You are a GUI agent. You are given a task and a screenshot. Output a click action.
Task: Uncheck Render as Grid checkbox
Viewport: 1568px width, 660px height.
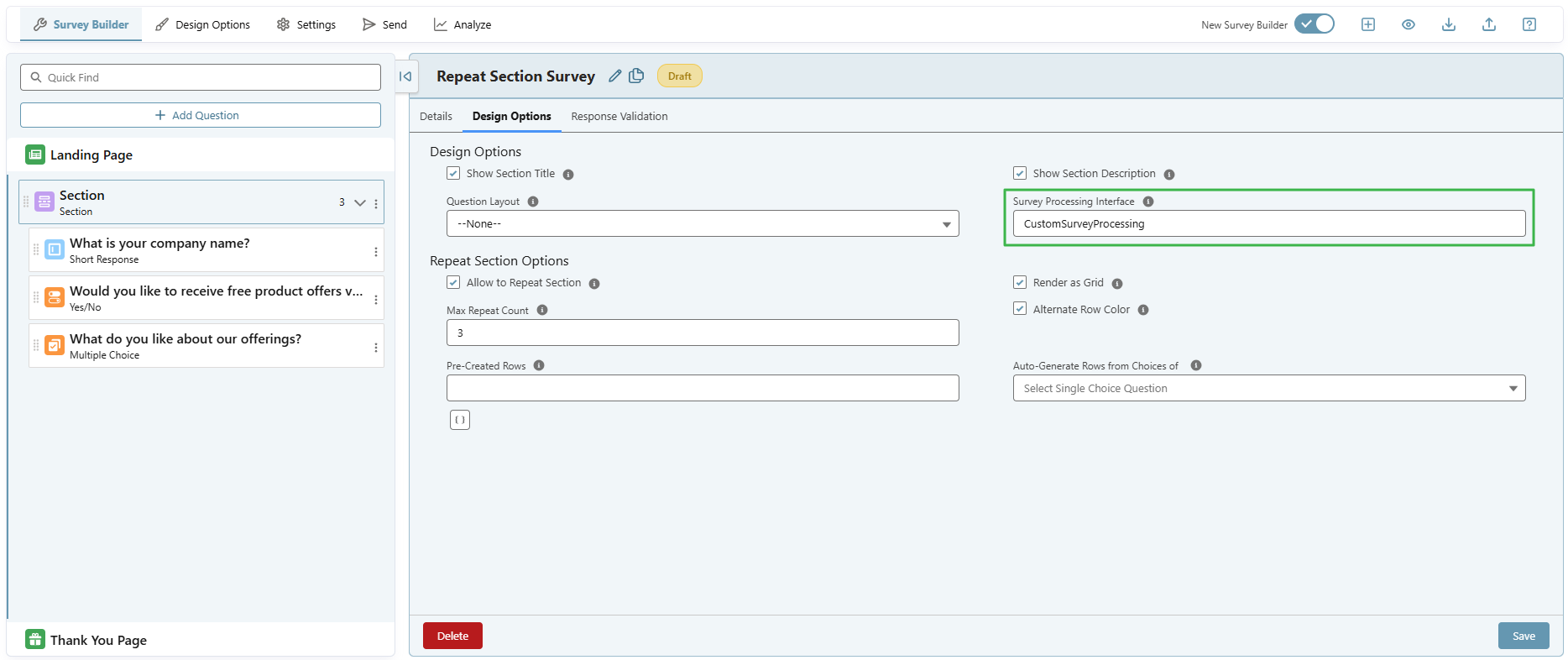(1020, 282)
